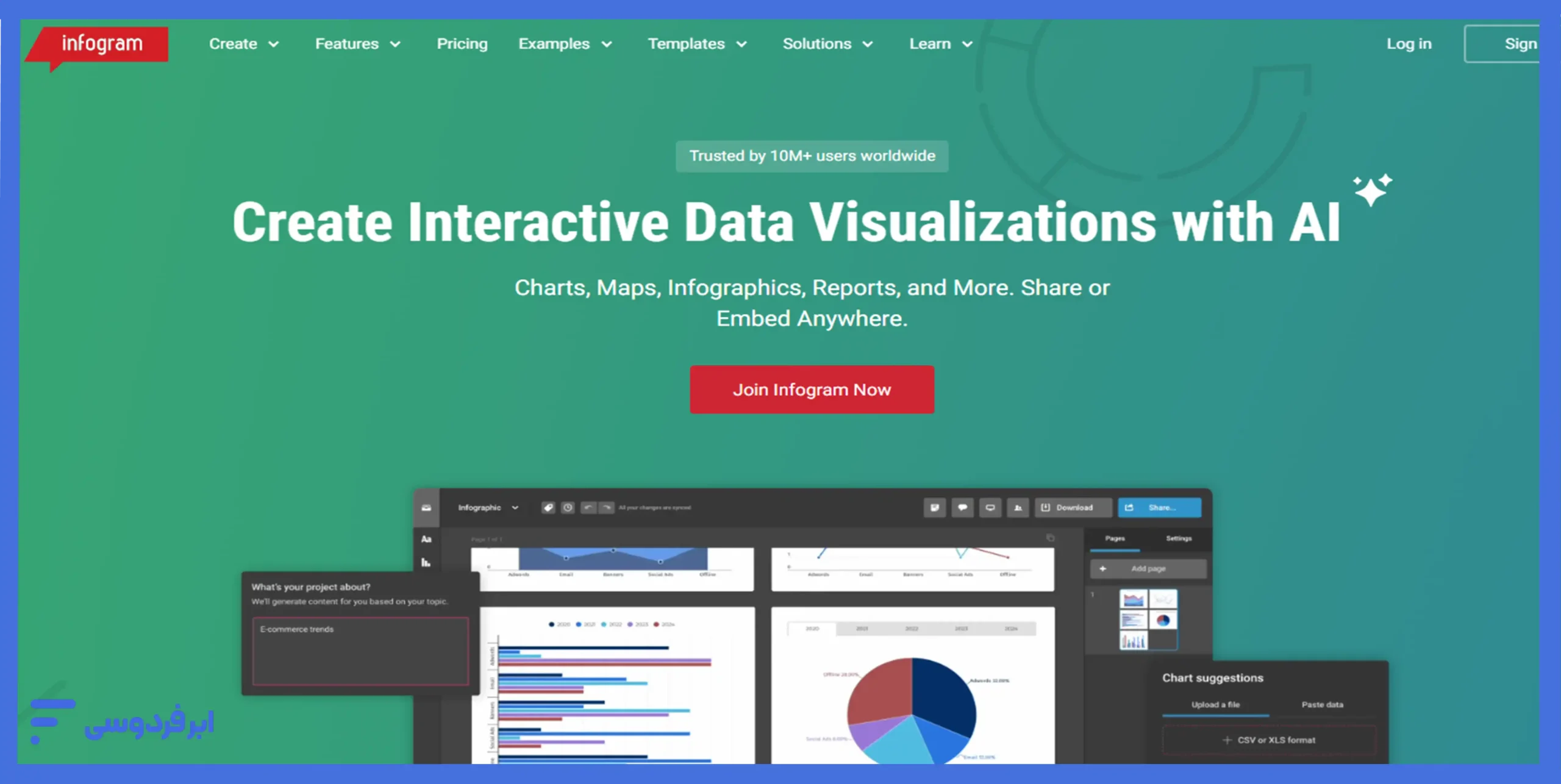Open the comments speech bubble icon
This screenshot has width=1561, height=784.
coord(962,507)
